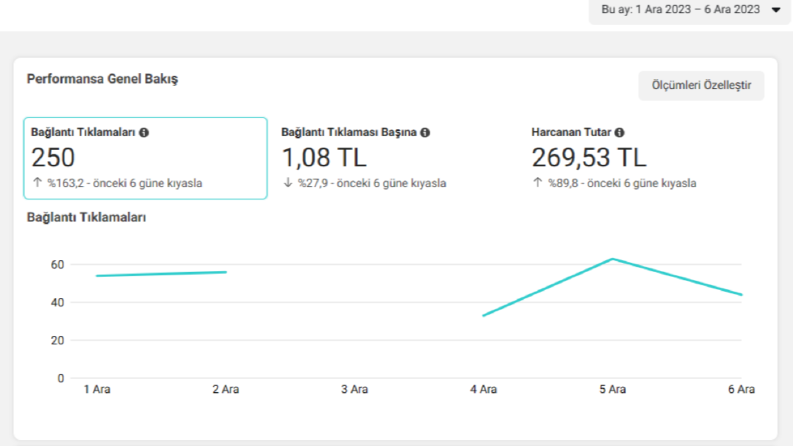Screen dimensions: 793x446
Task: Click down arrow beside %27,9 change
Action: [288, 183]
